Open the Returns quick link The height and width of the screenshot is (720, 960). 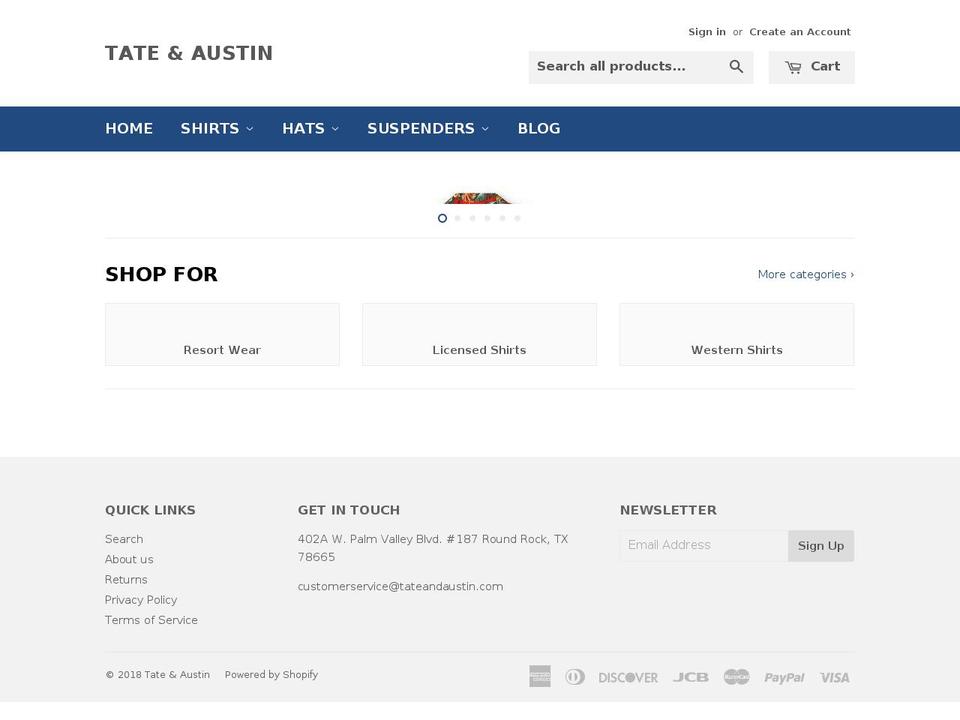coord(126,579)
